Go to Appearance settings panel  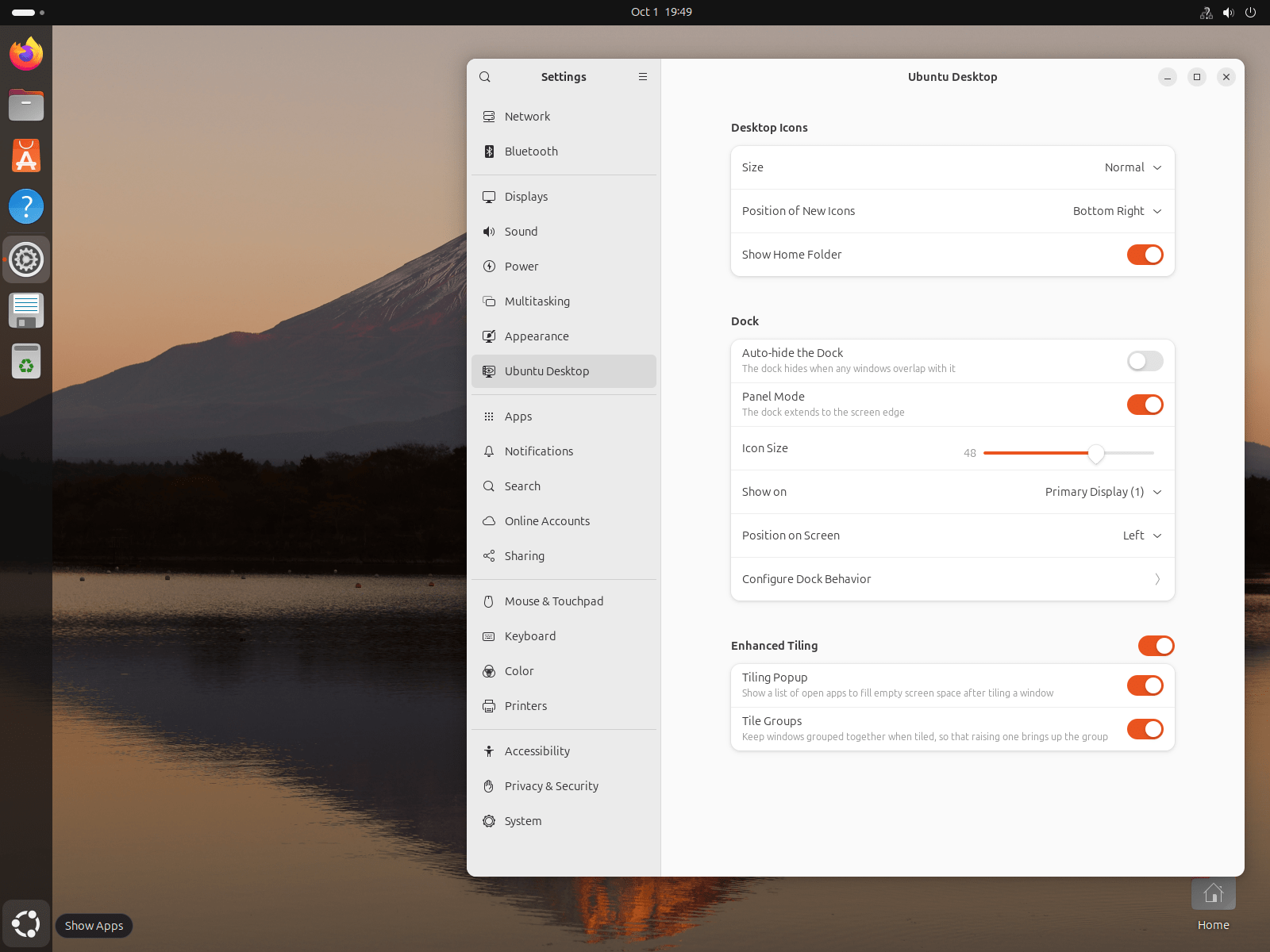pyautogui.click(x=537, y=336)
